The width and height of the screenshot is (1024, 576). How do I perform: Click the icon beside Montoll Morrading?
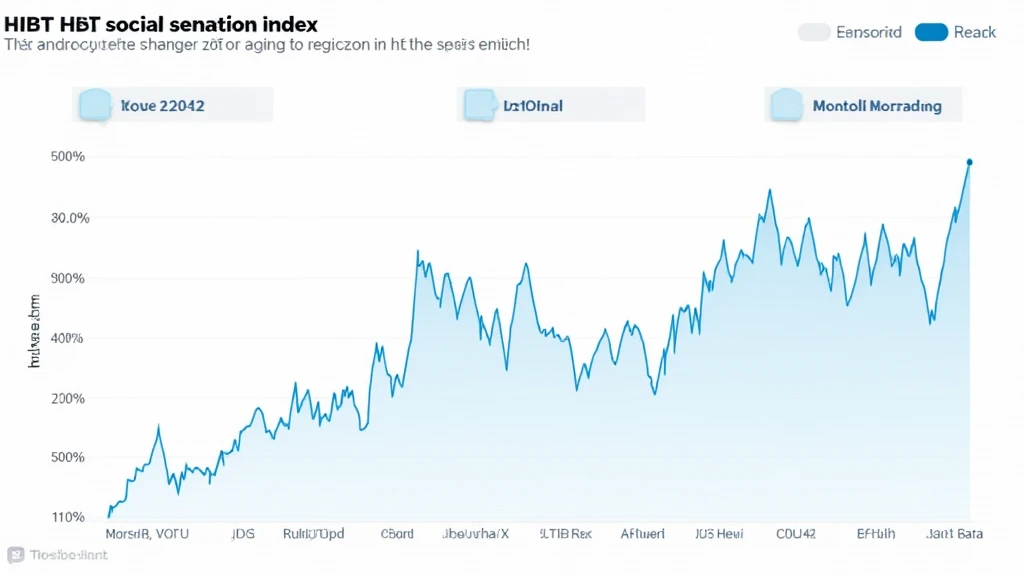click(786, 104)
